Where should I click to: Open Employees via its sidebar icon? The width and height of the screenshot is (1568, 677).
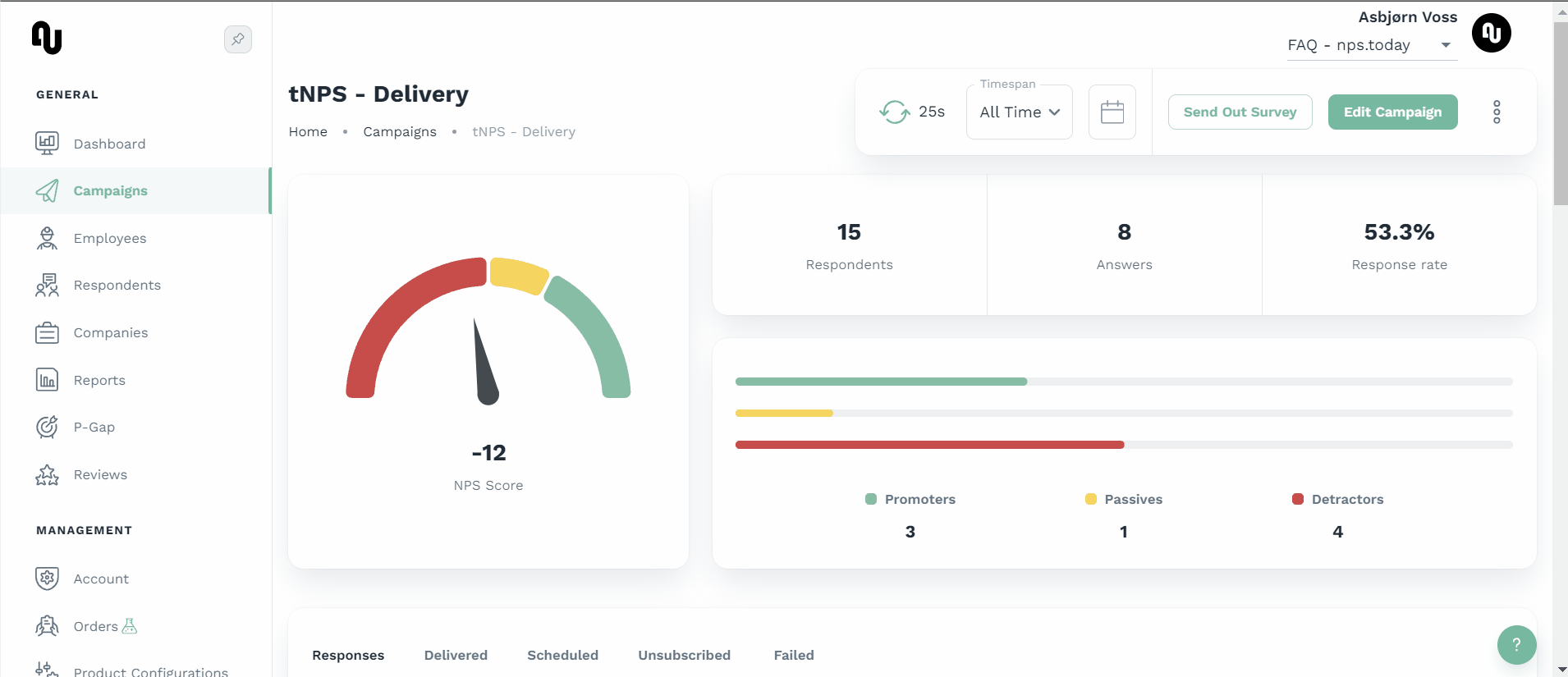[x=47, y=238]
